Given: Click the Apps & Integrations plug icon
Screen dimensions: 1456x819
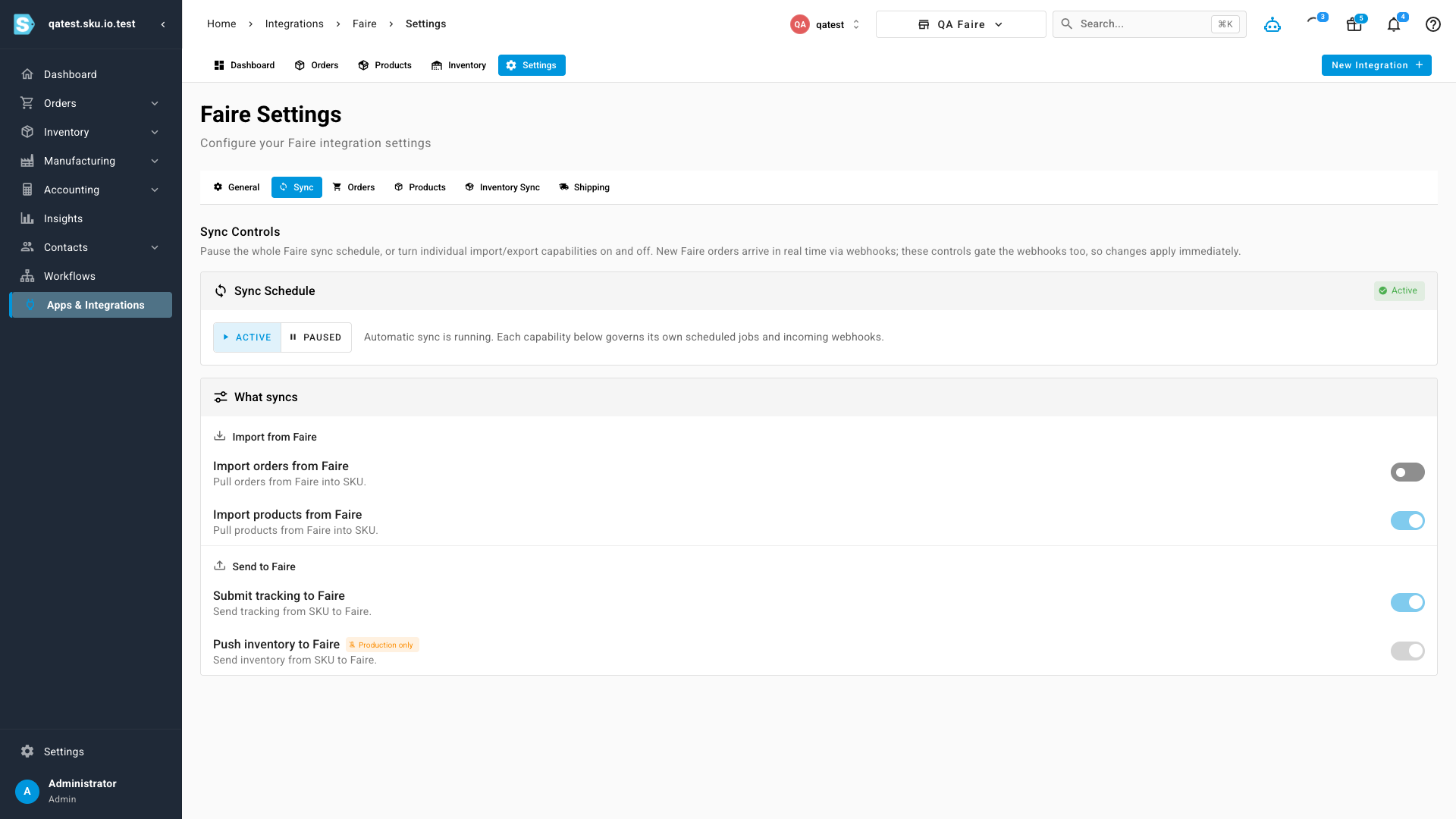Looking at the screenshot, I should point(30,305).
